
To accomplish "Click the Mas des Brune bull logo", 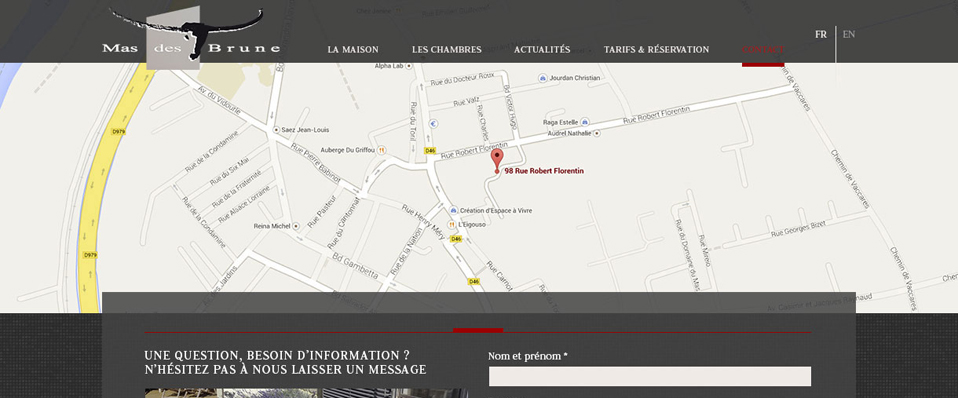I will coord(191,37).
